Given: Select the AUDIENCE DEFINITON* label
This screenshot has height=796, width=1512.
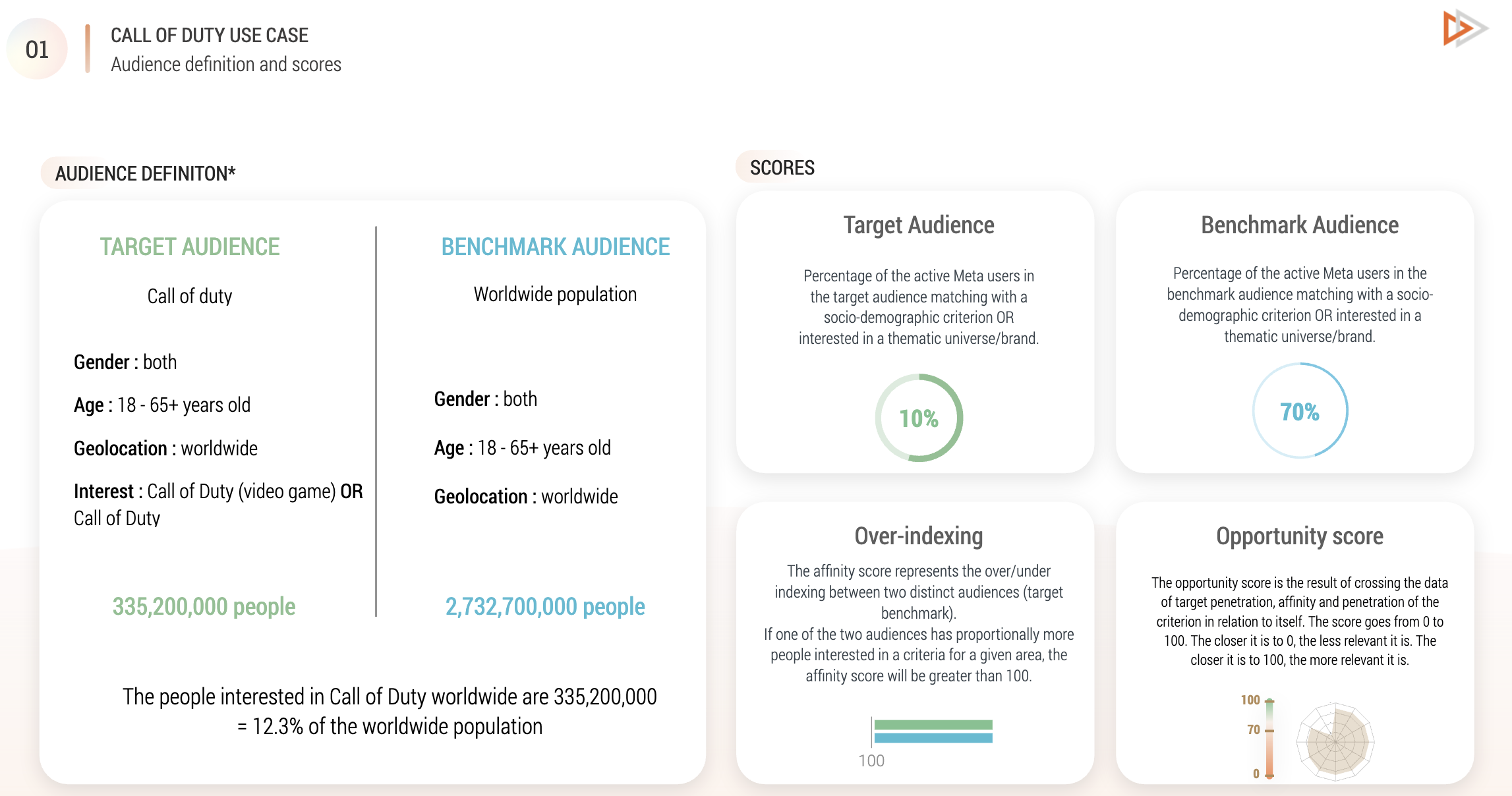Looking at the screenshot, I should pos(145,173).
